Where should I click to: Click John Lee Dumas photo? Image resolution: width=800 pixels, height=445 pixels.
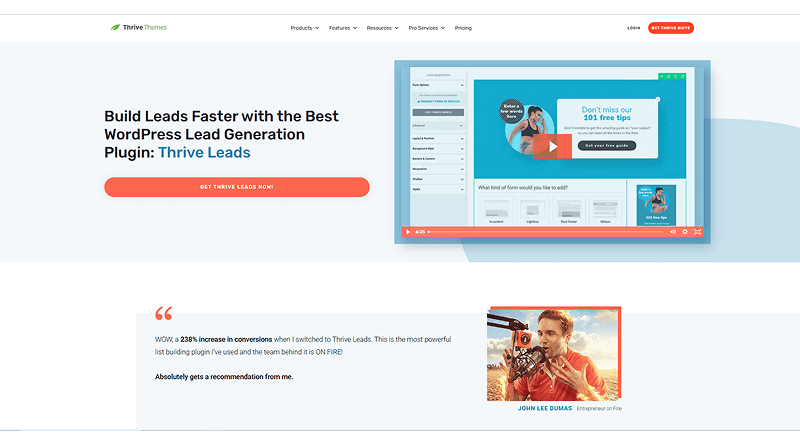pyautogui.click(x=554, y=354)
